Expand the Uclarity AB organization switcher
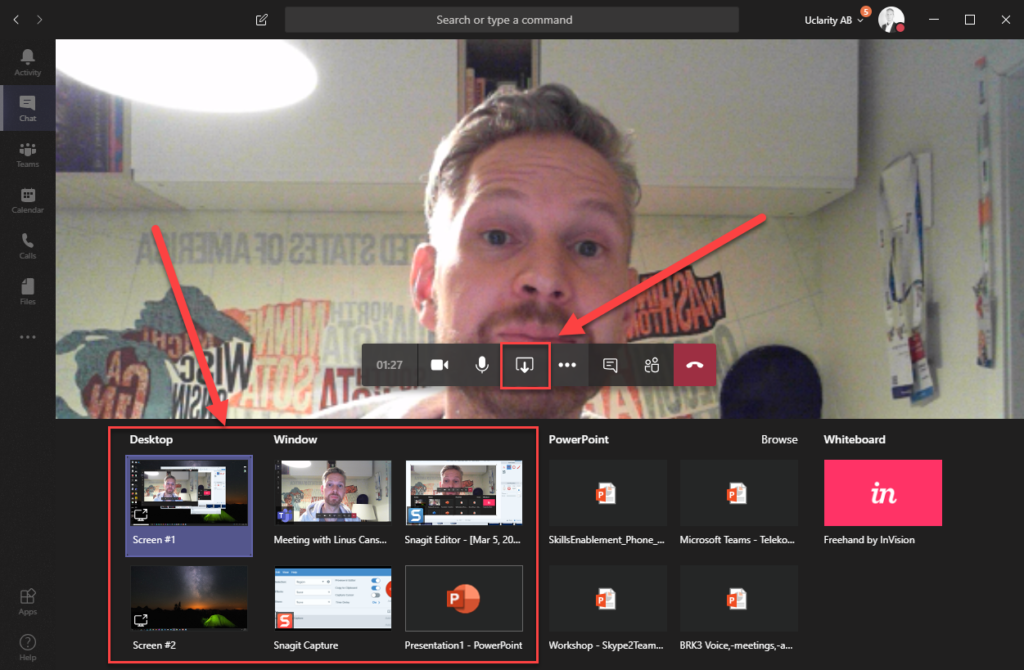 pos(834,20)
